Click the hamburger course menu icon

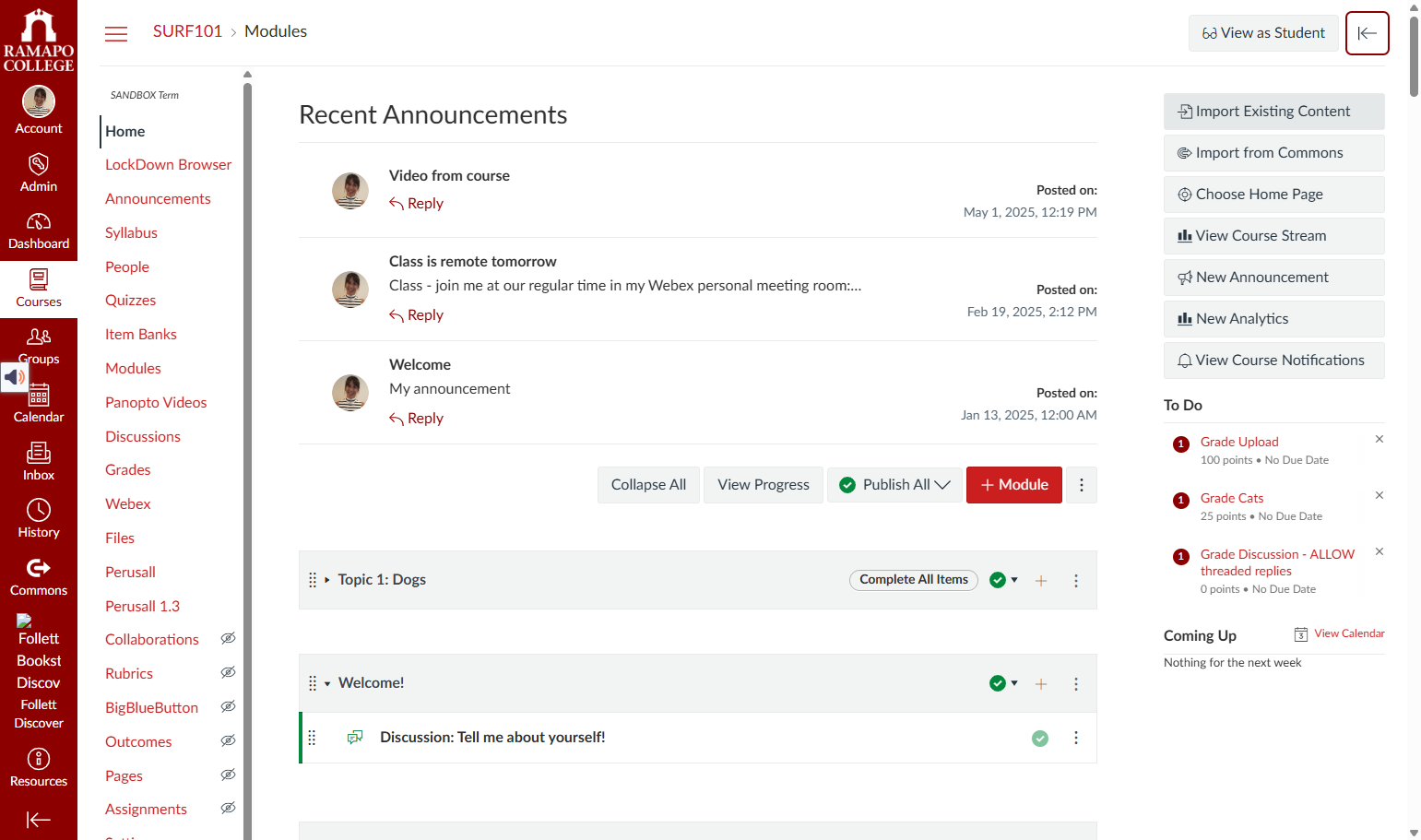tap(116, 34)
